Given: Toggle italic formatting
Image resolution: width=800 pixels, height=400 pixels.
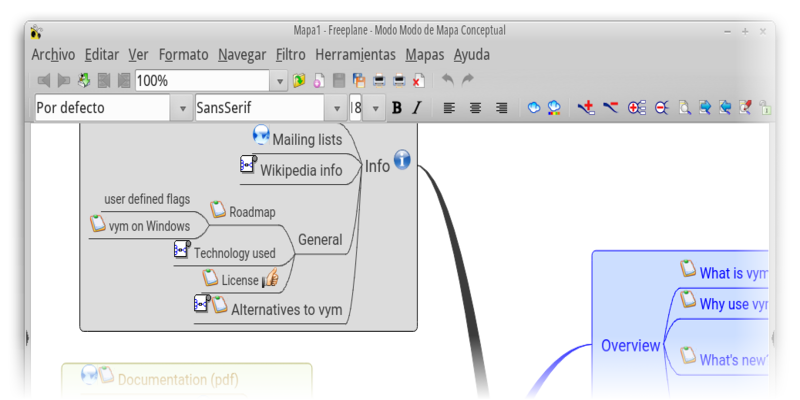Looking at the screenshot, I should pos(417,108).
